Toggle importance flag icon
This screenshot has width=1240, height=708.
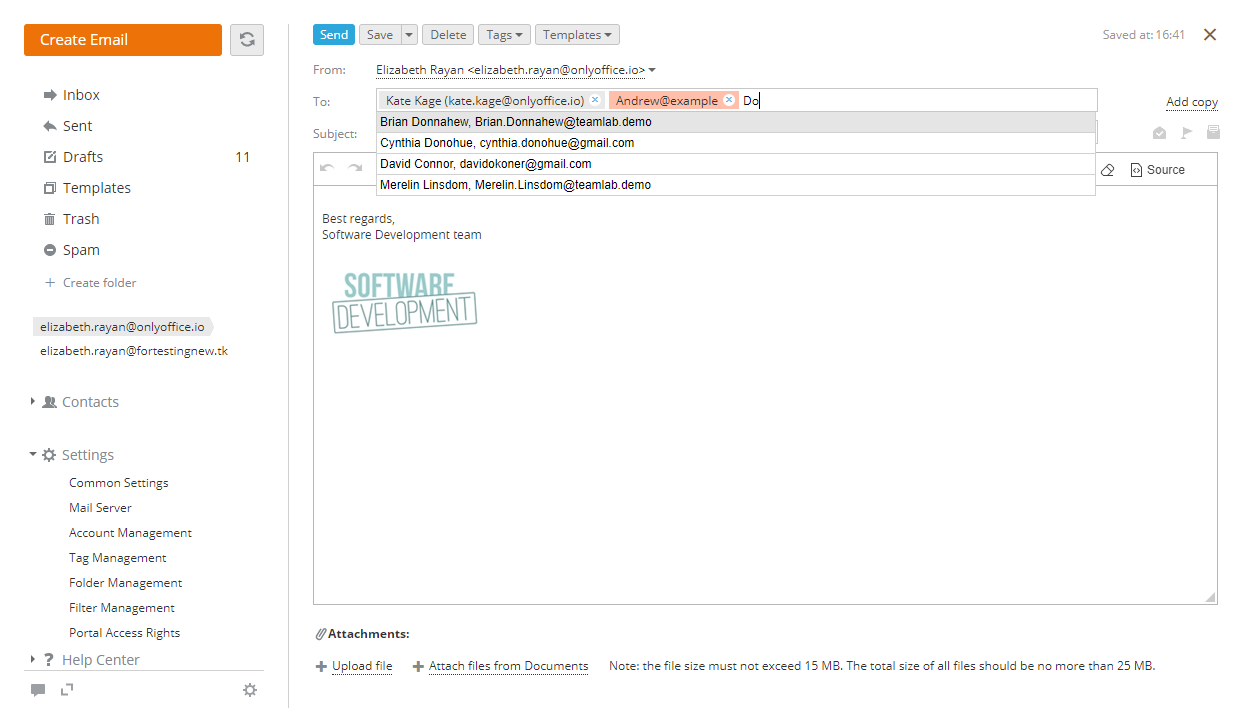tap(1187, 133)
